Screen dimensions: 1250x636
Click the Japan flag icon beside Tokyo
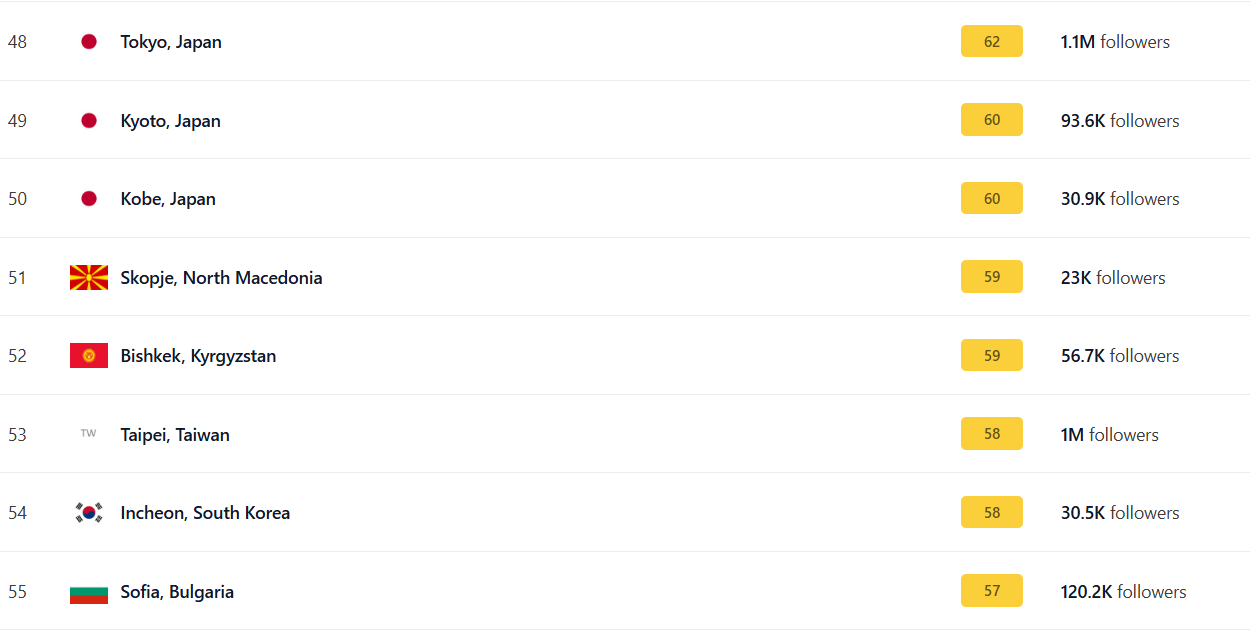pyautogui.click(x=89, y=42)
